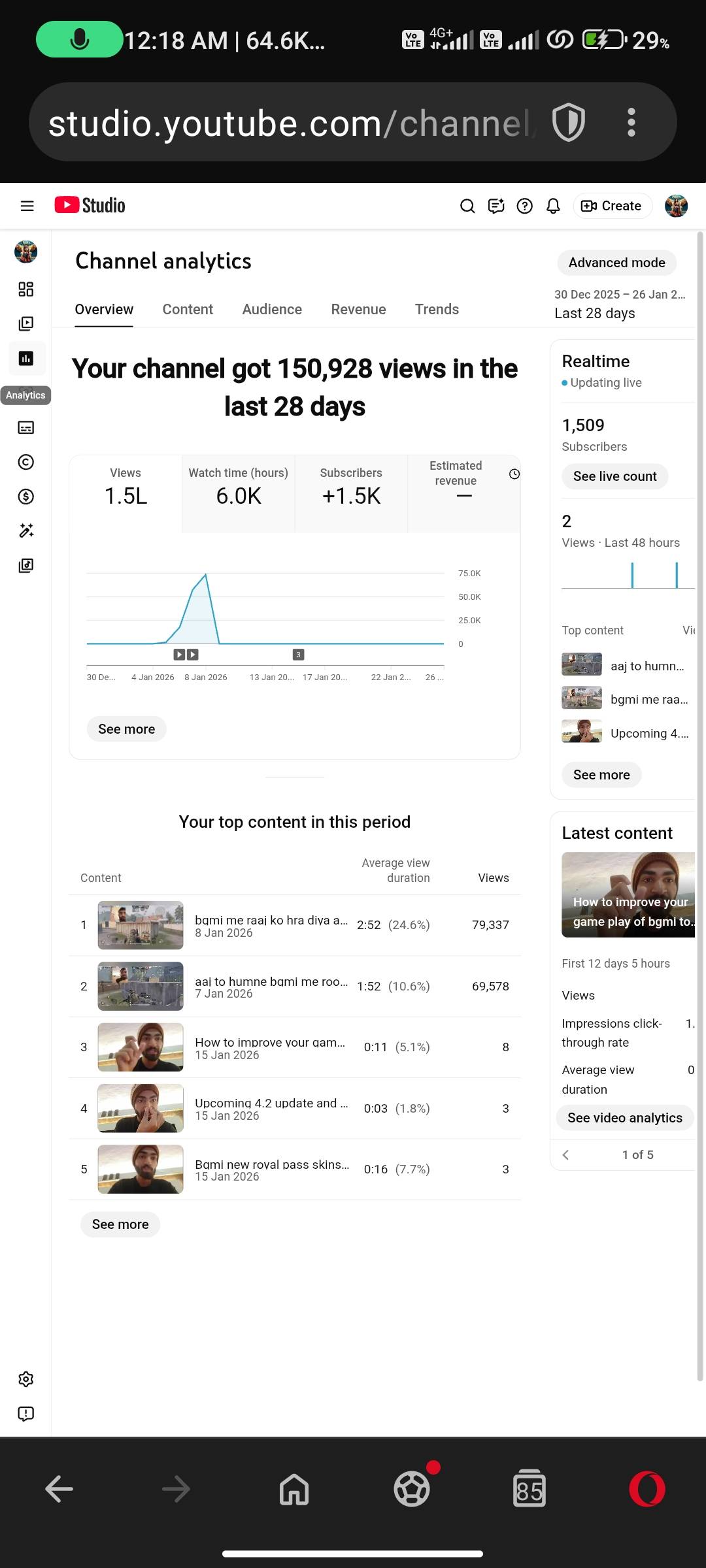
Task: Open Subtitles in the sidebar
Action: click(x=26, y=428)
